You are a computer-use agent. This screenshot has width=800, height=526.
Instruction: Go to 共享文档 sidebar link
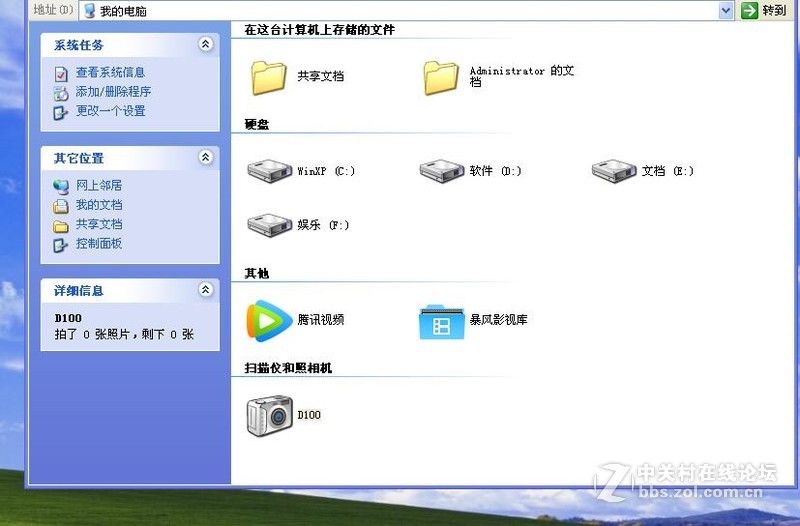[x=99, y=224]
